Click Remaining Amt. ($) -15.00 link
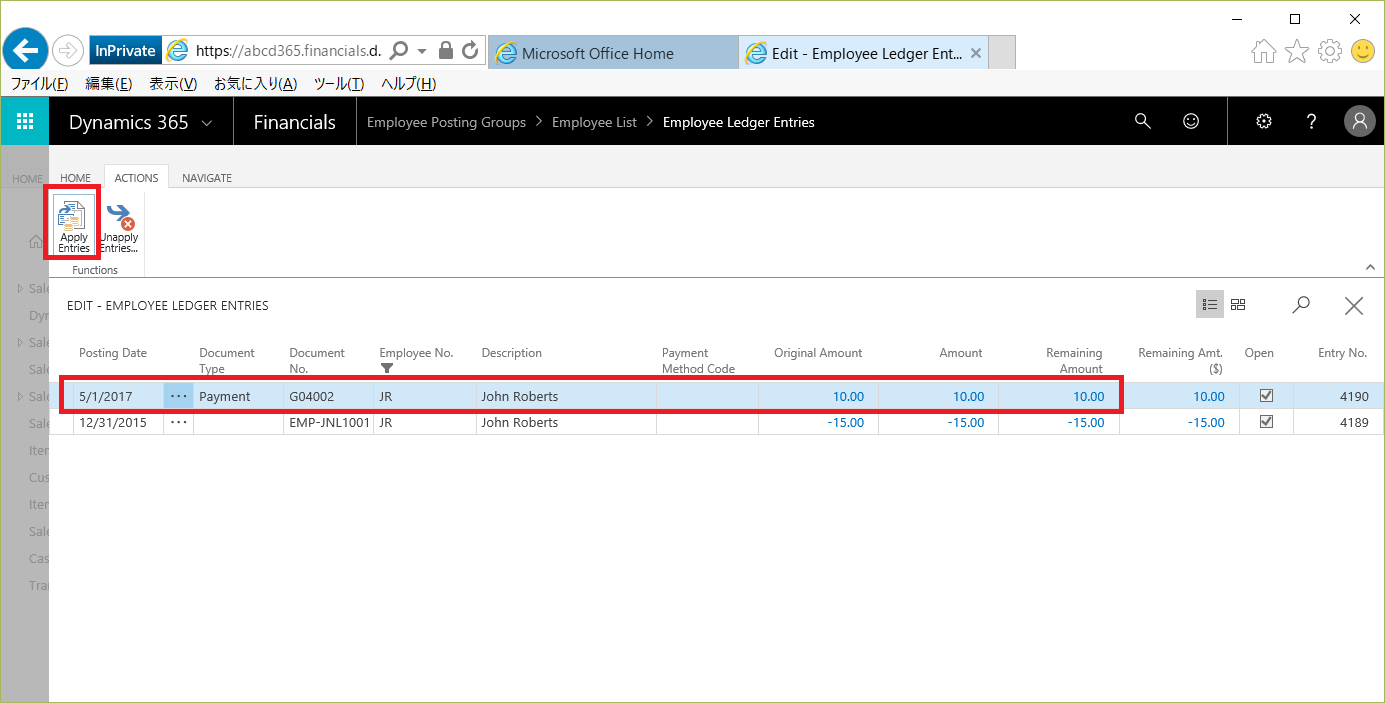Image resolution: width=1385 pixels, height=703 pixels. tap(1206, 422)
